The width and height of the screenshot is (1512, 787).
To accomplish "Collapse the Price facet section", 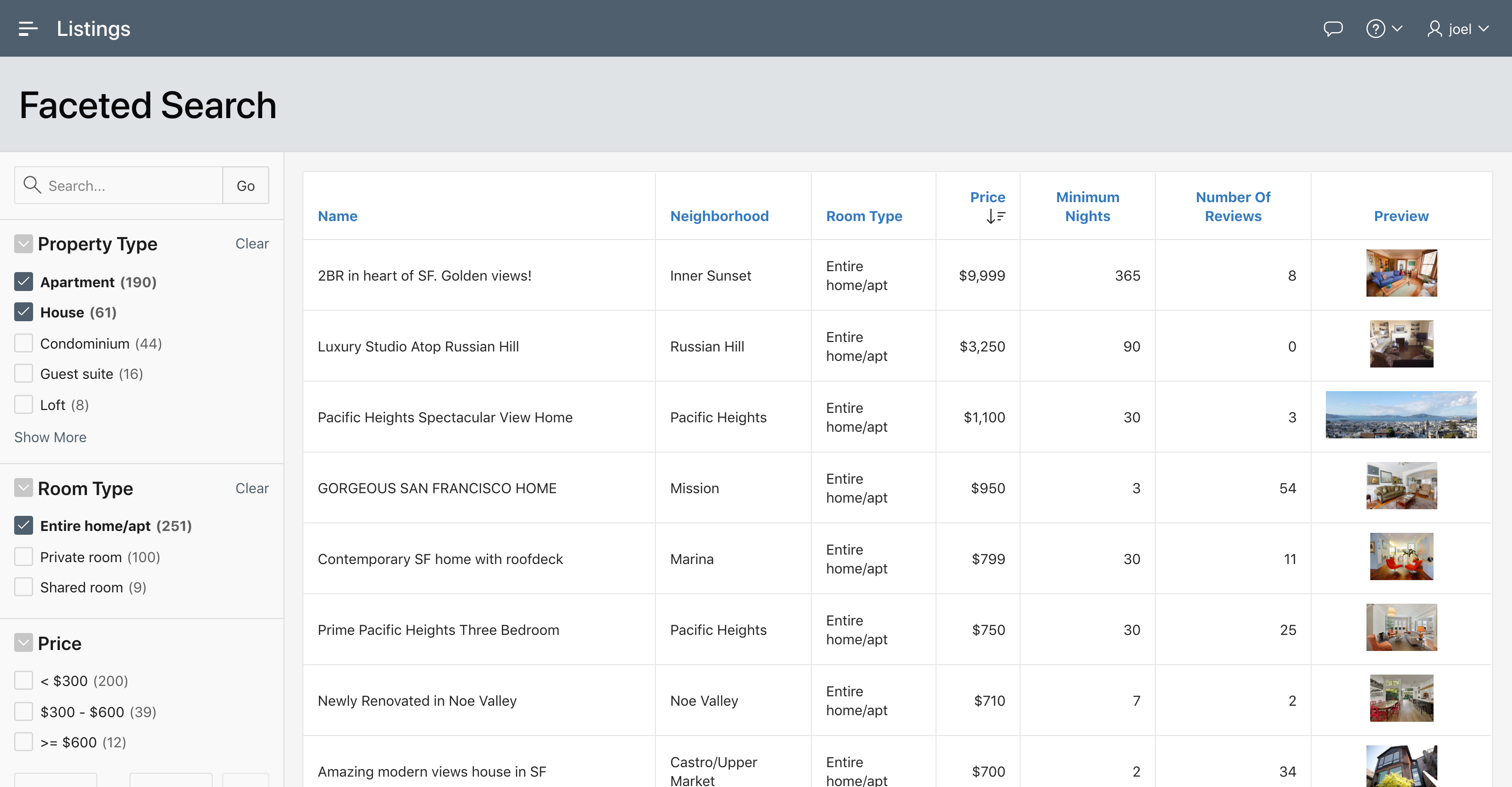I will (24, 643).
